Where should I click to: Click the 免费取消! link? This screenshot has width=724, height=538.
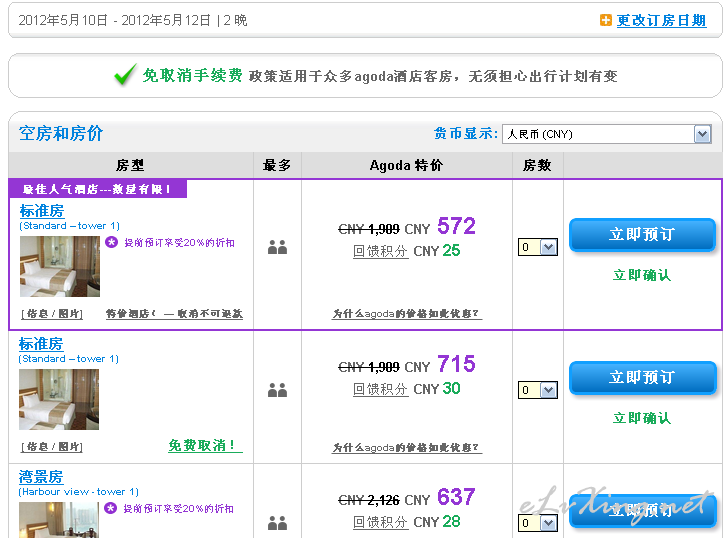[x=205, y=446]
